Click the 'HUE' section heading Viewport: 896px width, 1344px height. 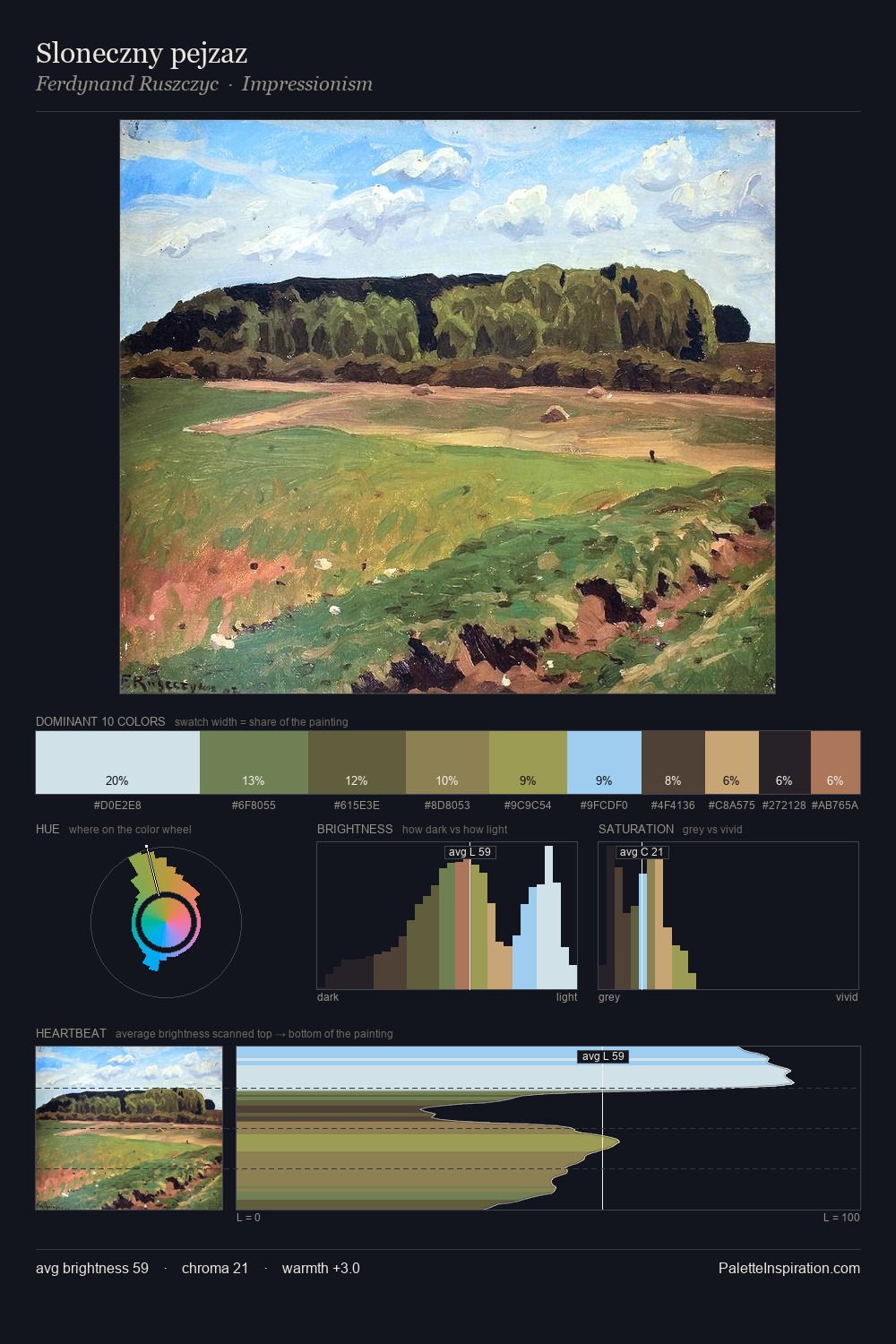[x=47, y=829]
